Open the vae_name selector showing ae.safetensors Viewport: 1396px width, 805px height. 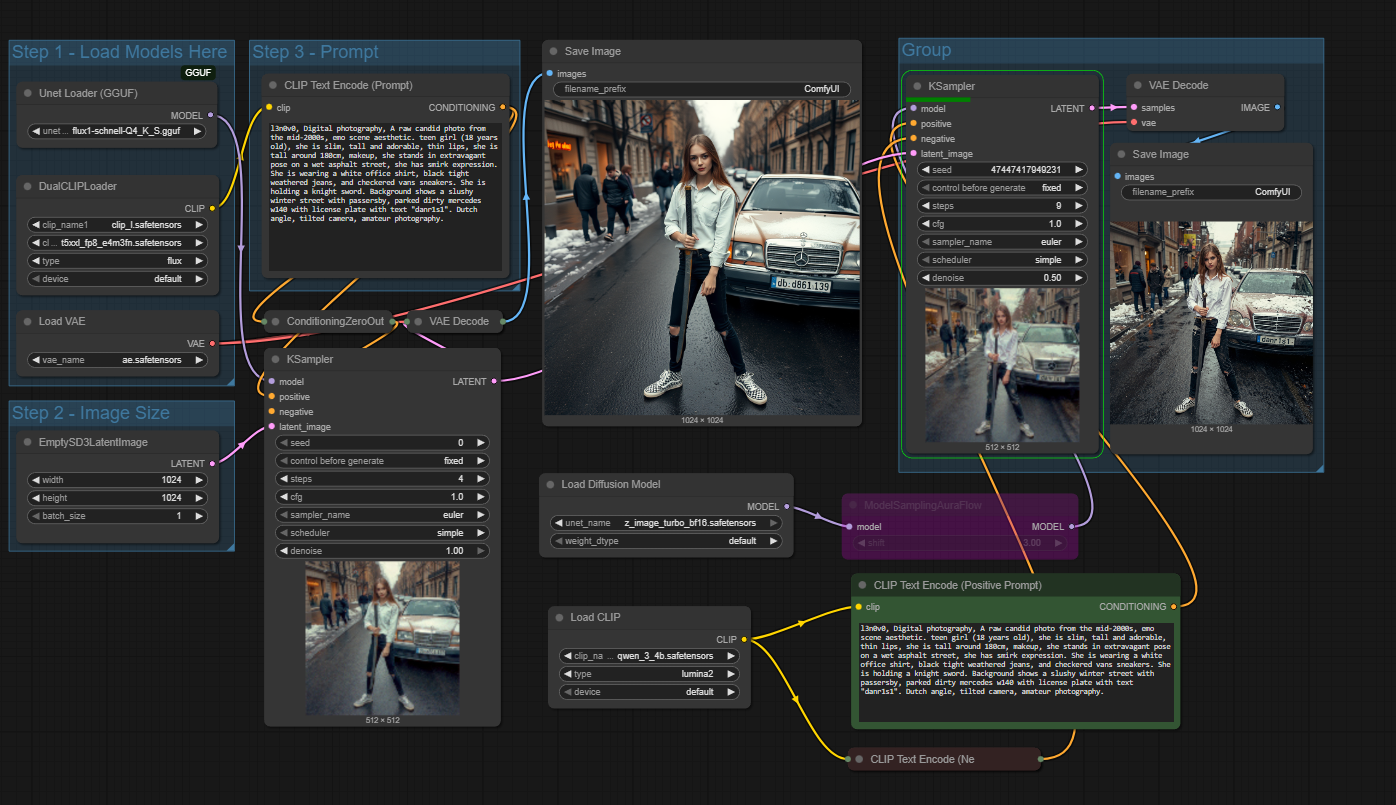tap(118, 360)
